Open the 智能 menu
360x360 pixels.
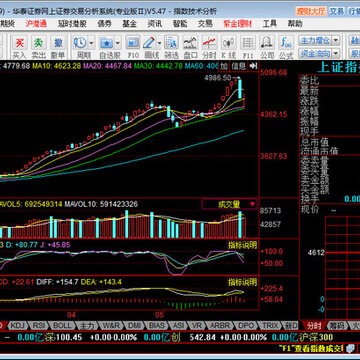pos(180,24)
